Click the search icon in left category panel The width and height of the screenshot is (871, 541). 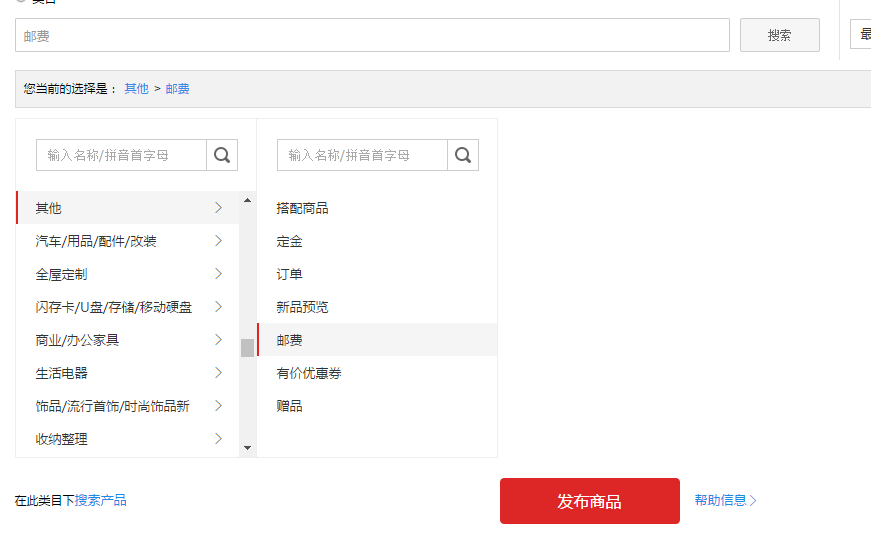point(222,155)
